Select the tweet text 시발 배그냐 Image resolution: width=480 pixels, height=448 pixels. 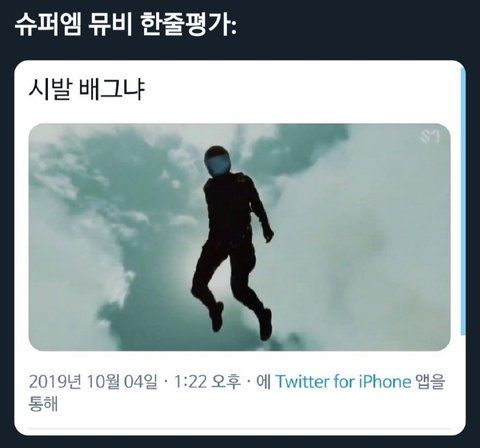point(87,90)
